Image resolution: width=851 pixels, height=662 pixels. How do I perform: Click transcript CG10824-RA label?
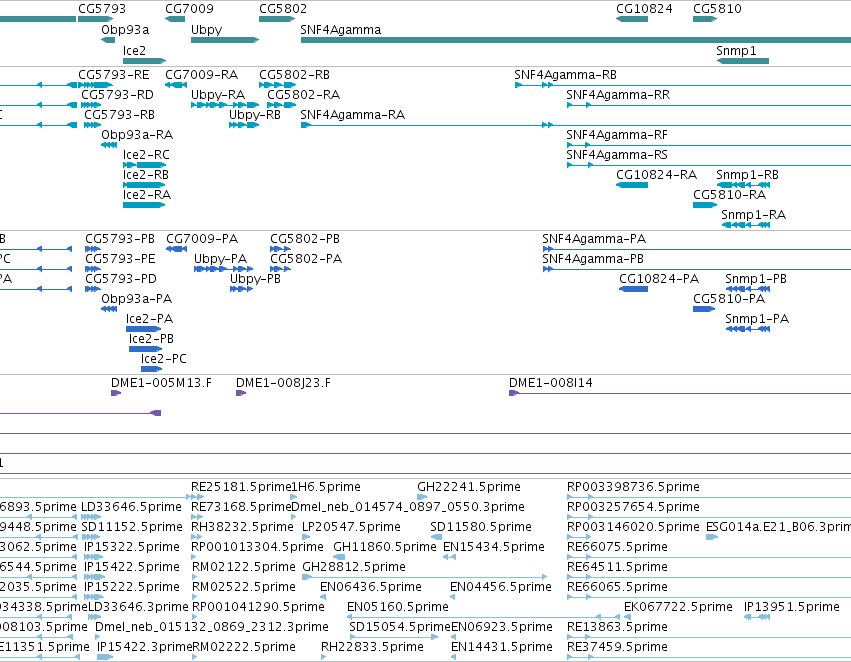(657, 175)
